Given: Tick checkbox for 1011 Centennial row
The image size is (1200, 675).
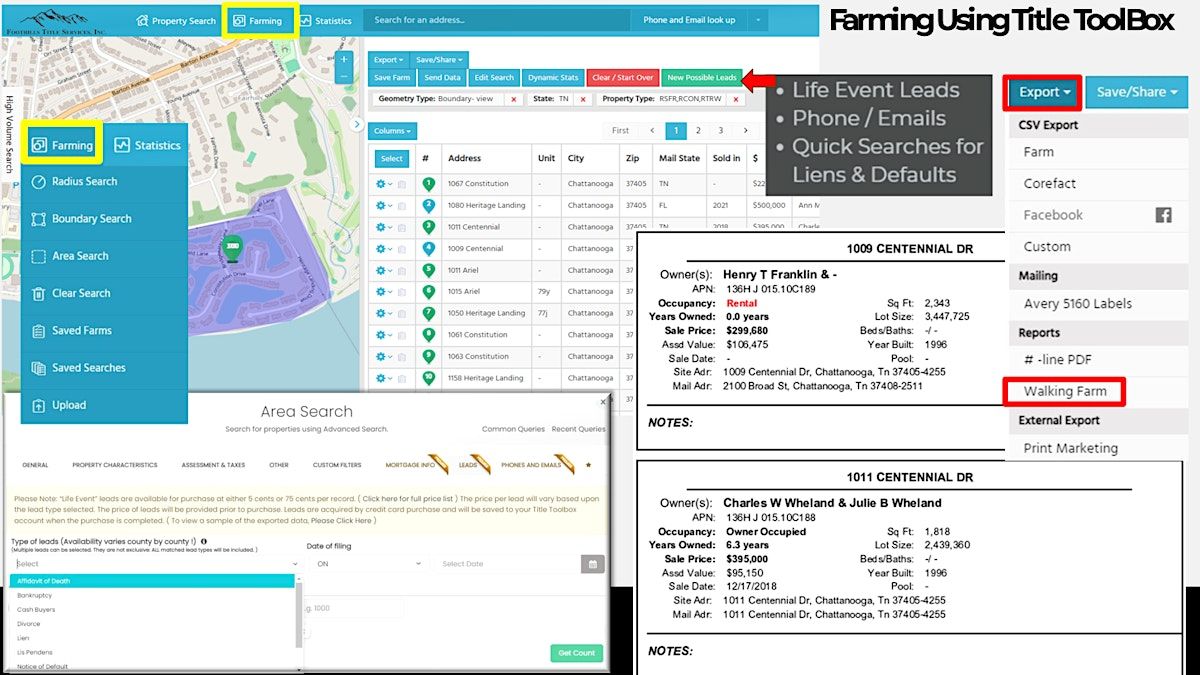Looking at the screenshot, I should tap(402, 227).
